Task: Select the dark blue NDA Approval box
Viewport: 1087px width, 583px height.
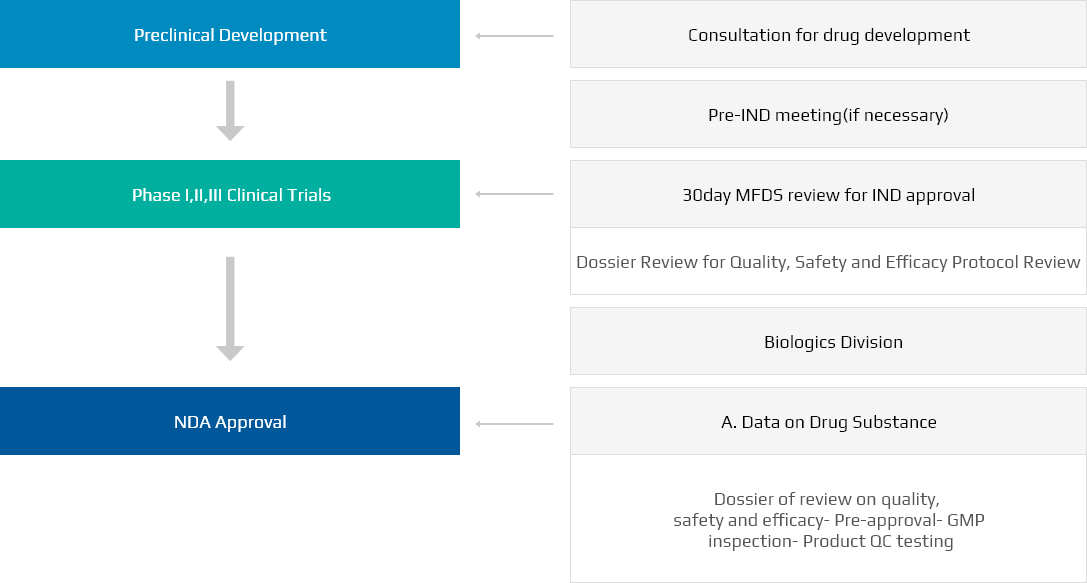Action: (230, 422)
